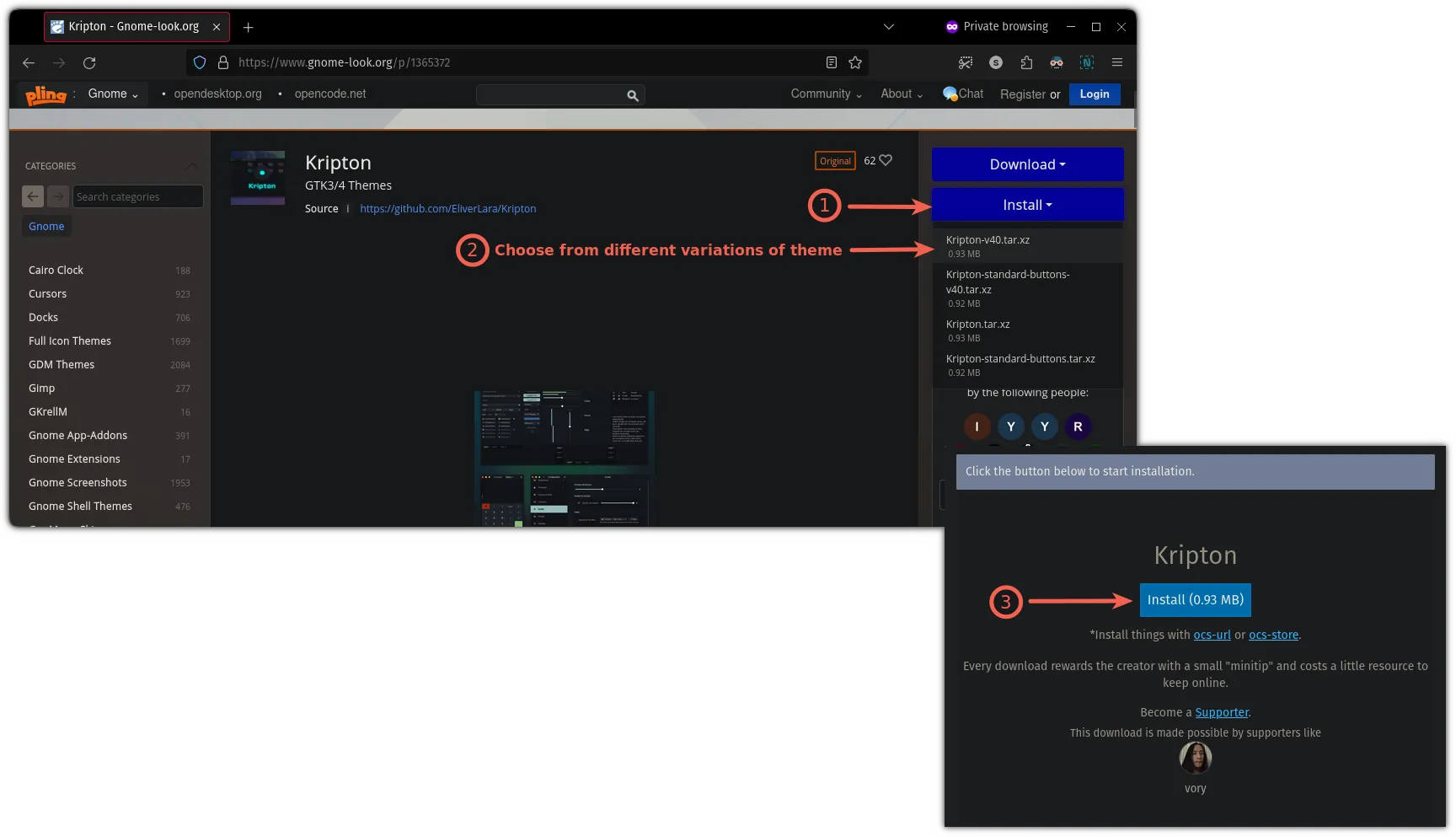The height and width of the screenshot is (837, 1456).
Task: Open the reader view icon
Action: [x=832, y=62]
